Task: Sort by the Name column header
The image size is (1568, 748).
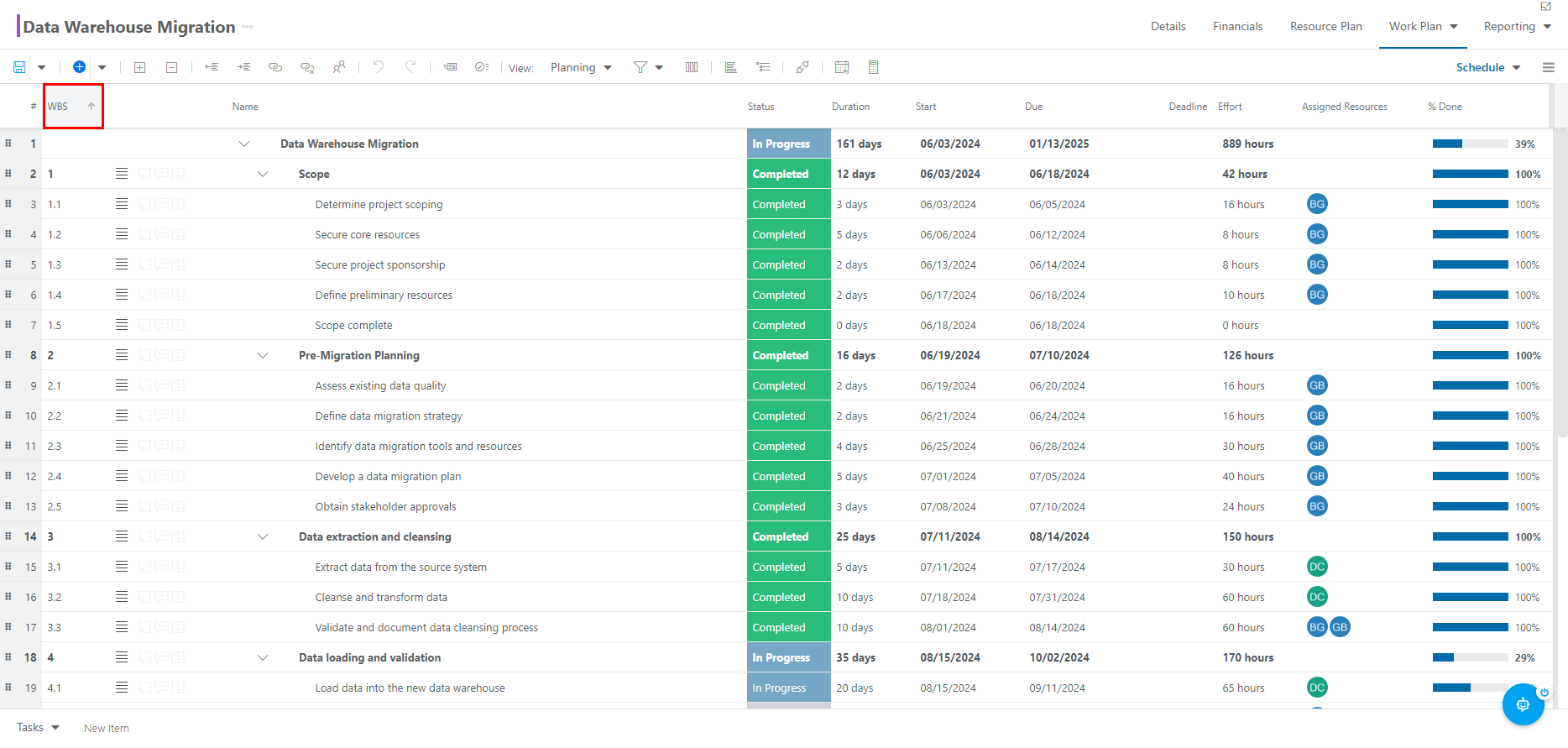Action: pos(245,107)
